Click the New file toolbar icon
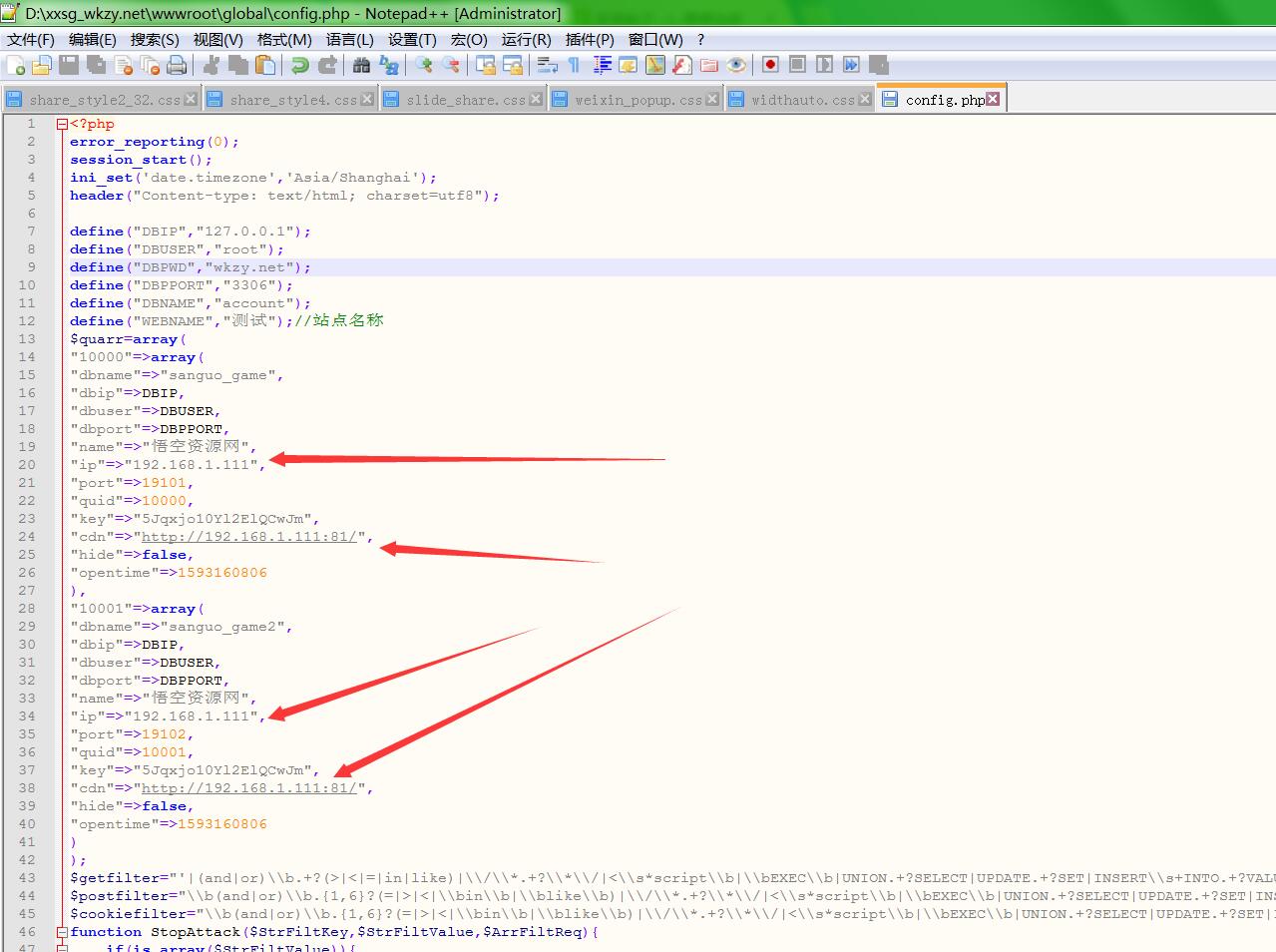 (x=16, y=66)
